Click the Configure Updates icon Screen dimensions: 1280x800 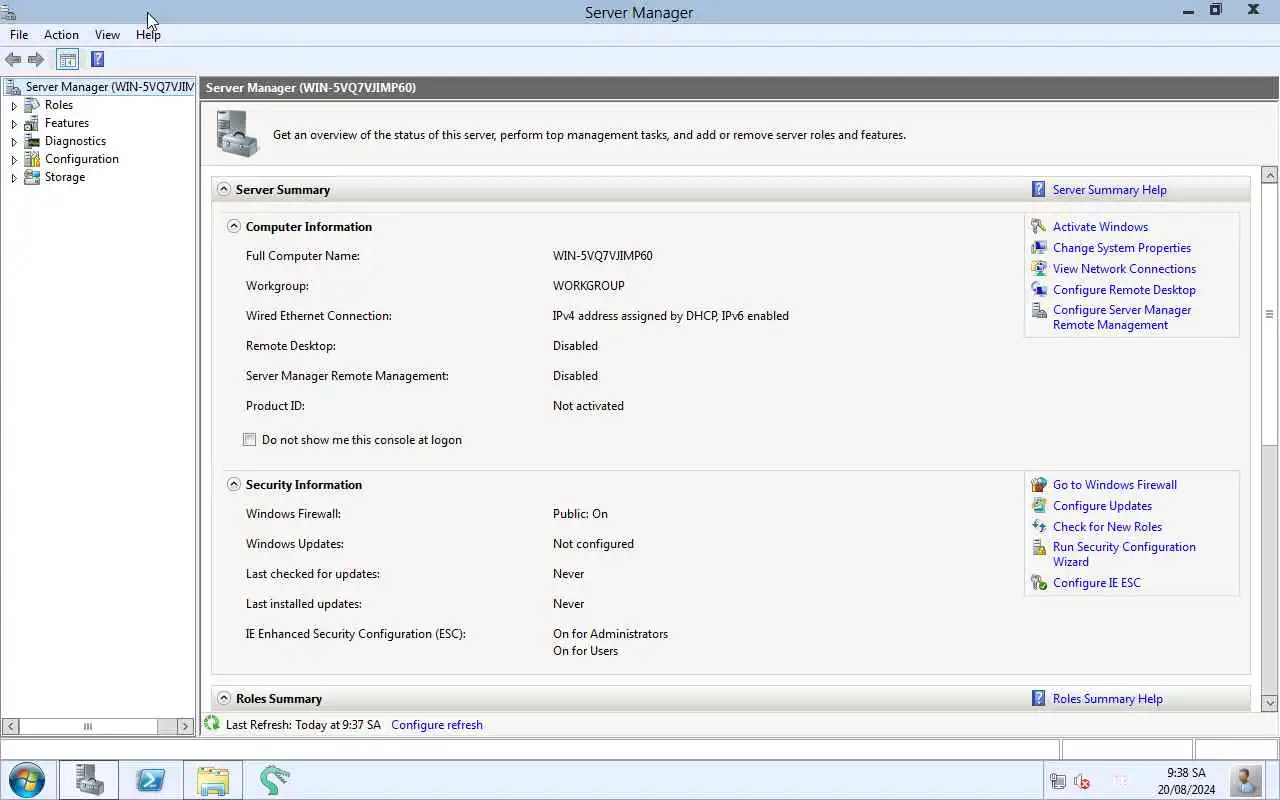1039,506
